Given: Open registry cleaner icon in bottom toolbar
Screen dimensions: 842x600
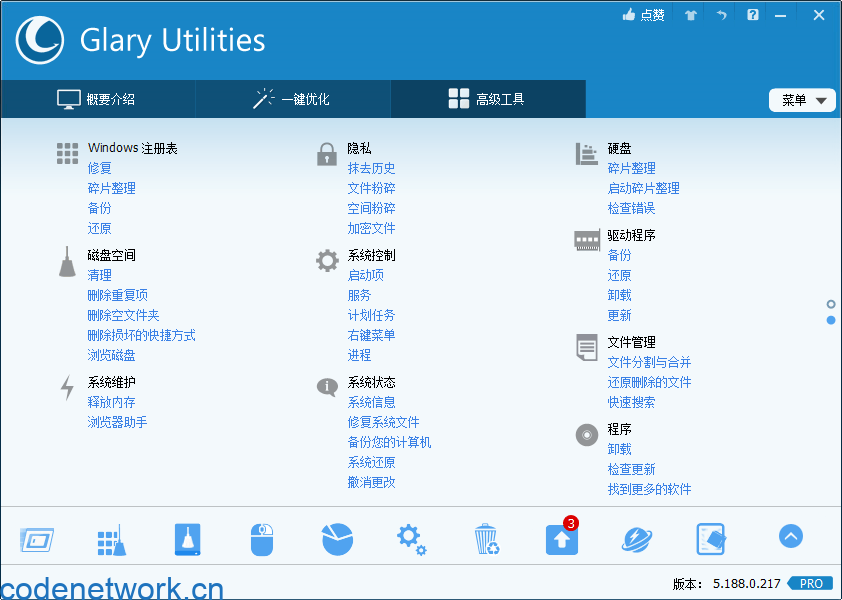Looking at the screenshot, I should pos(112,540).
